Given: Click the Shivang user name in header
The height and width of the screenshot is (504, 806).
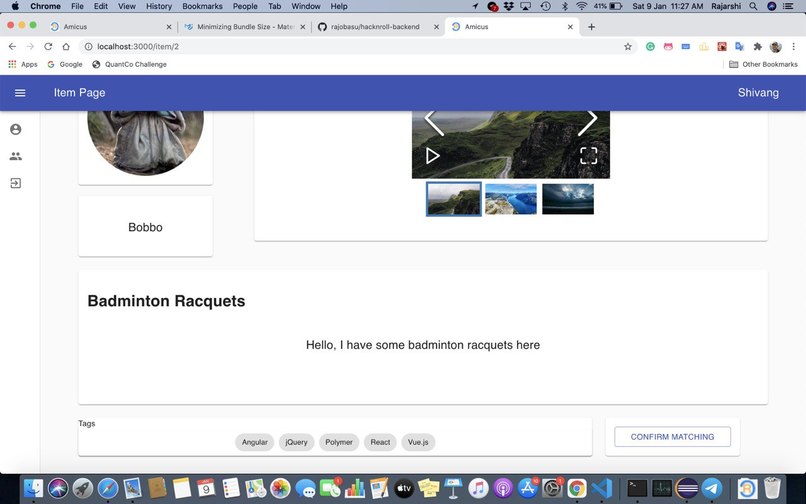Looking at the screenshot, I should click(x=758, y=93).
